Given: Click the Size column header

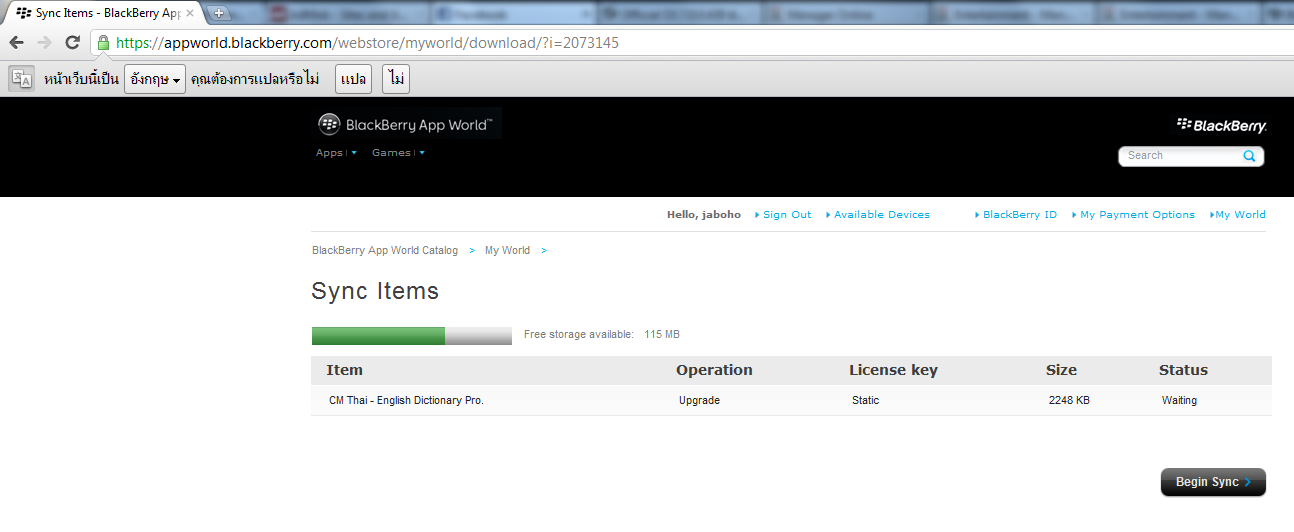Looking at the screenshot, I should pos(1061,370).
